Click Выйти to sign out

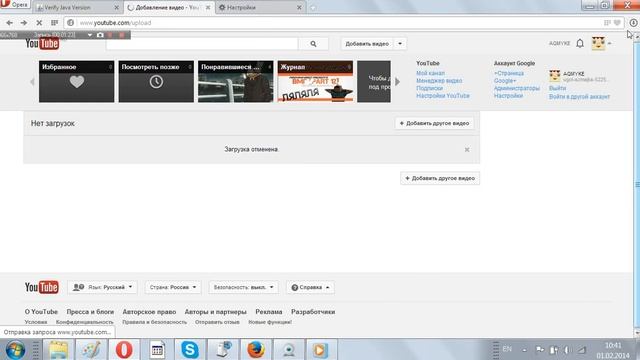coord(558,88)
